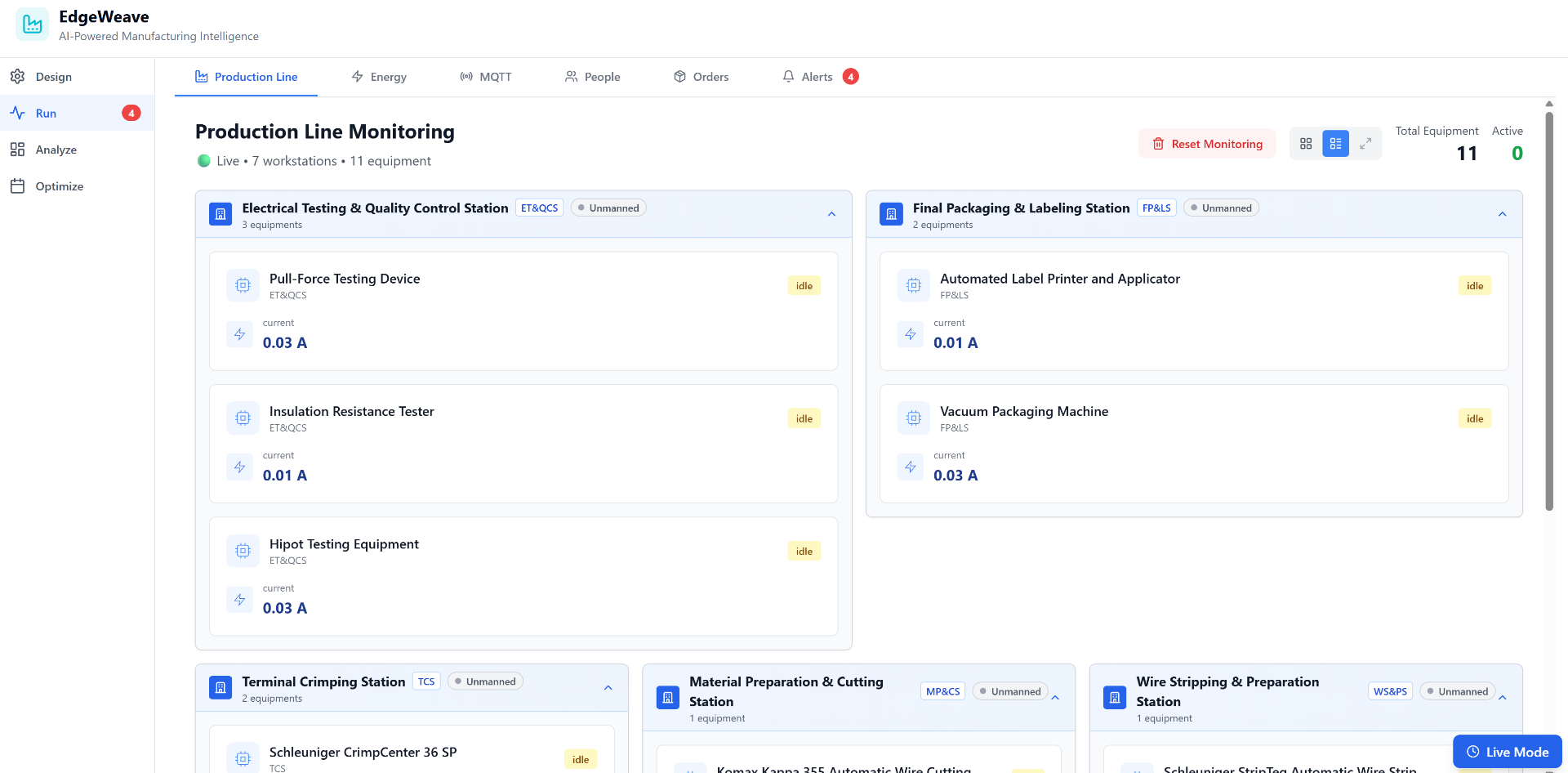The height and width of the screenshot is (773, 1568).
Task: Open the Analyze sidebar section
Action: (x=77, y=150)
